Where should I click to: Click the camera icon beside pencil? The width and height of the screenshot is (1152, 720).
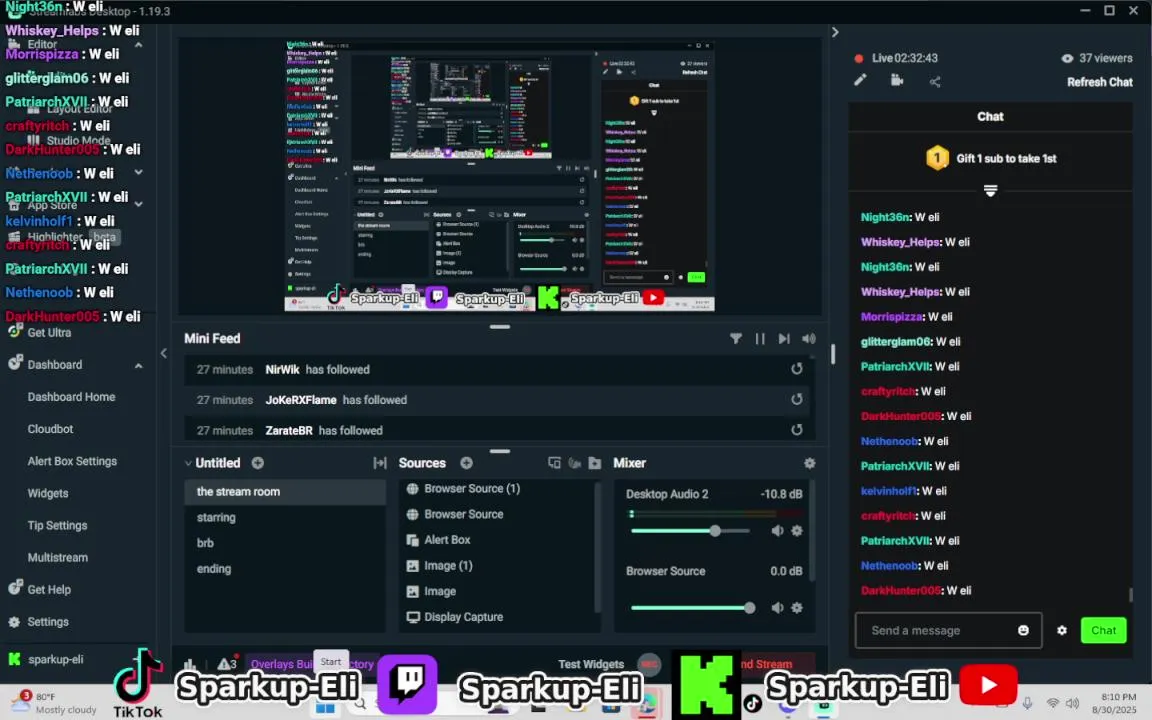897,80
